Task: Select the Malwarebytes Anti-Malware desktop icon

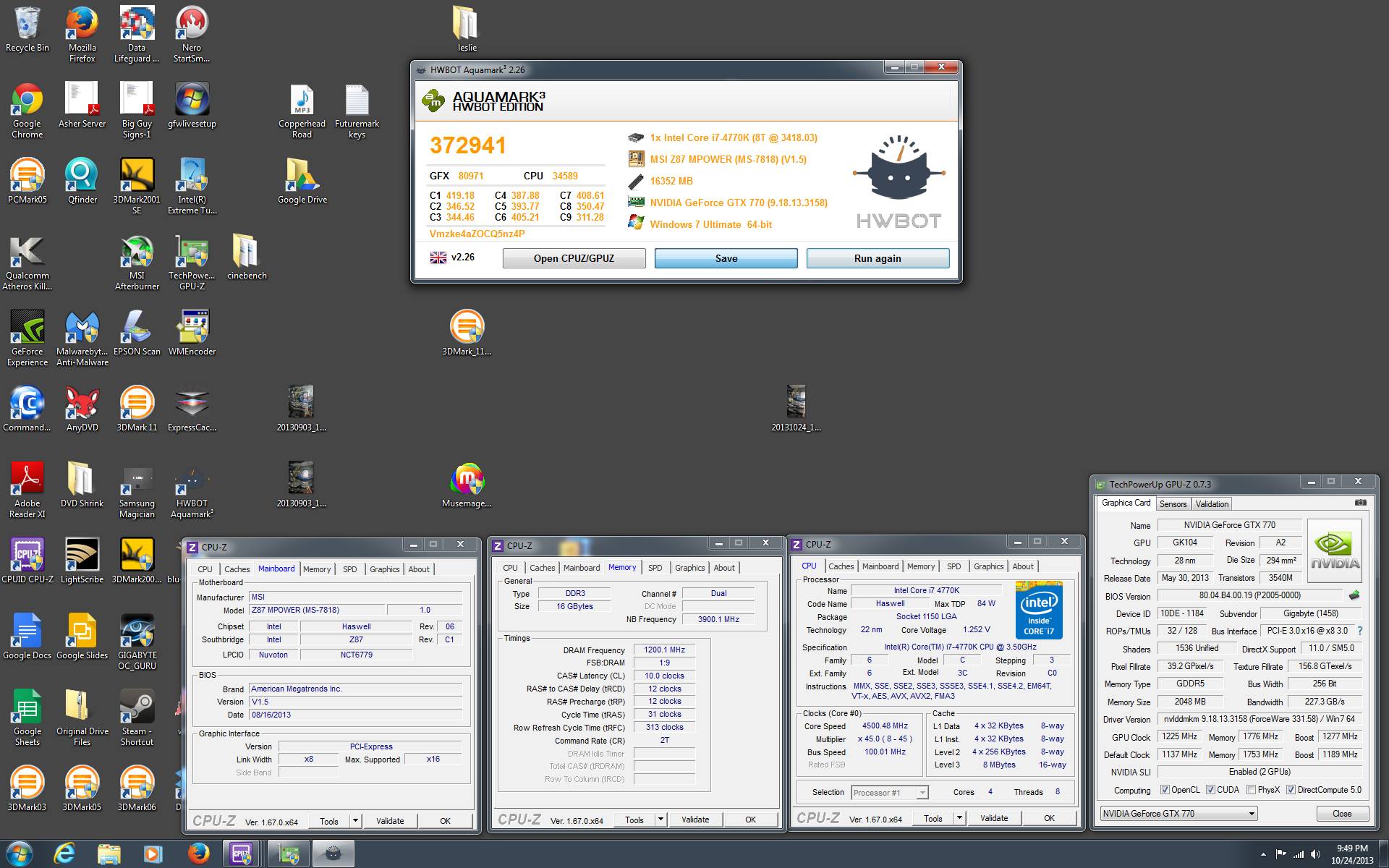Action: 82,339
